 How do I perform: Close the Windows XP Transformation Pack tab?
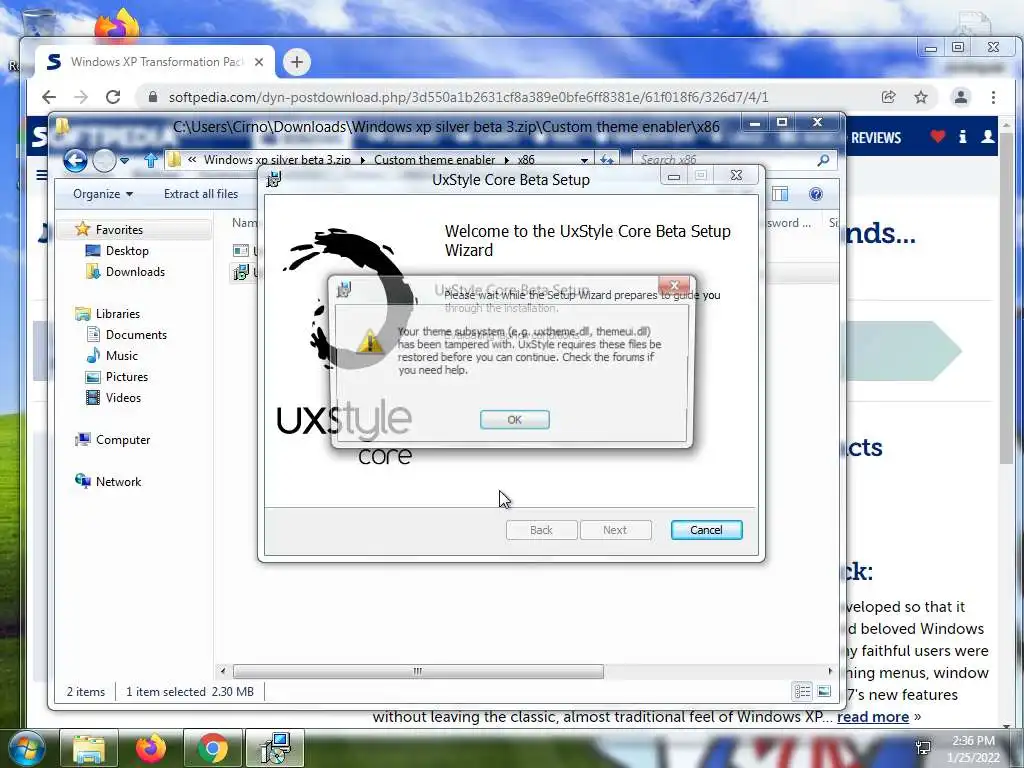tap(259, 62)
